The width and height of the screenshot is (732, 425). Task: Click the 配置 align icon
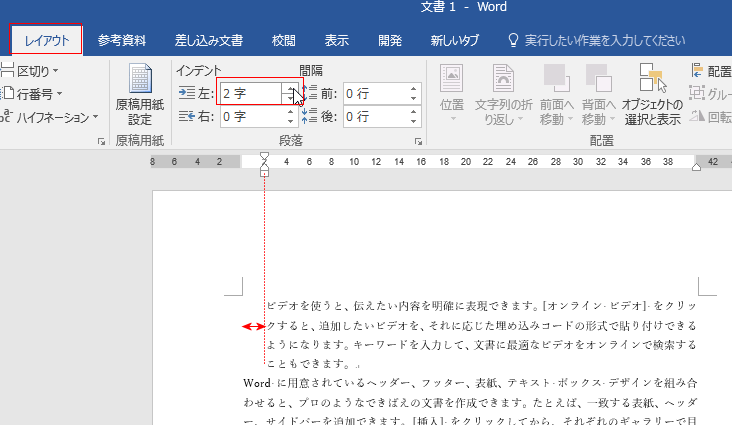[x=697, y=71]
